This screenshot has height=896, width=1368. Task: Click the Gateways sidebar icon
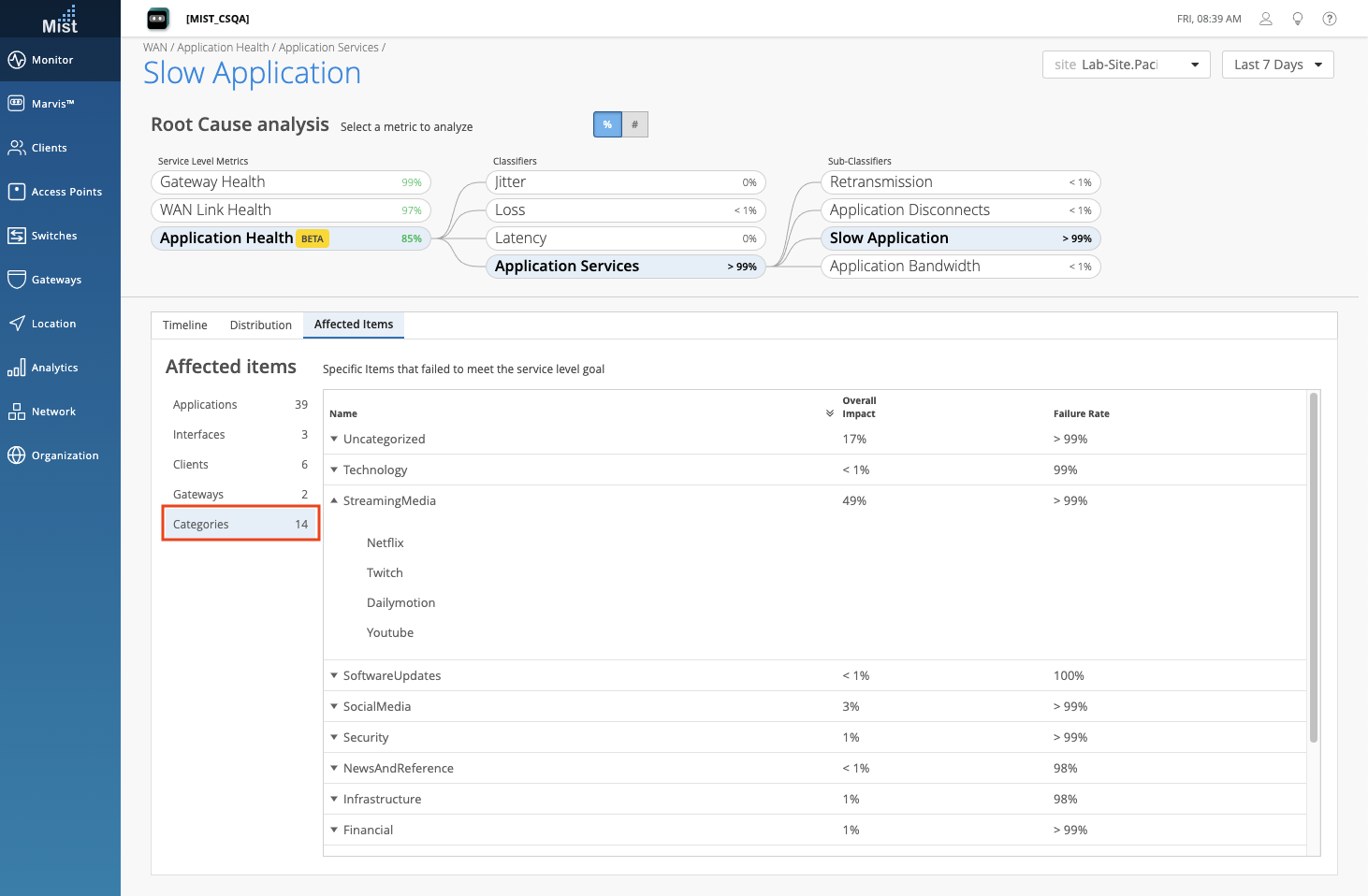pyautogui.click(x=17, y=280)
